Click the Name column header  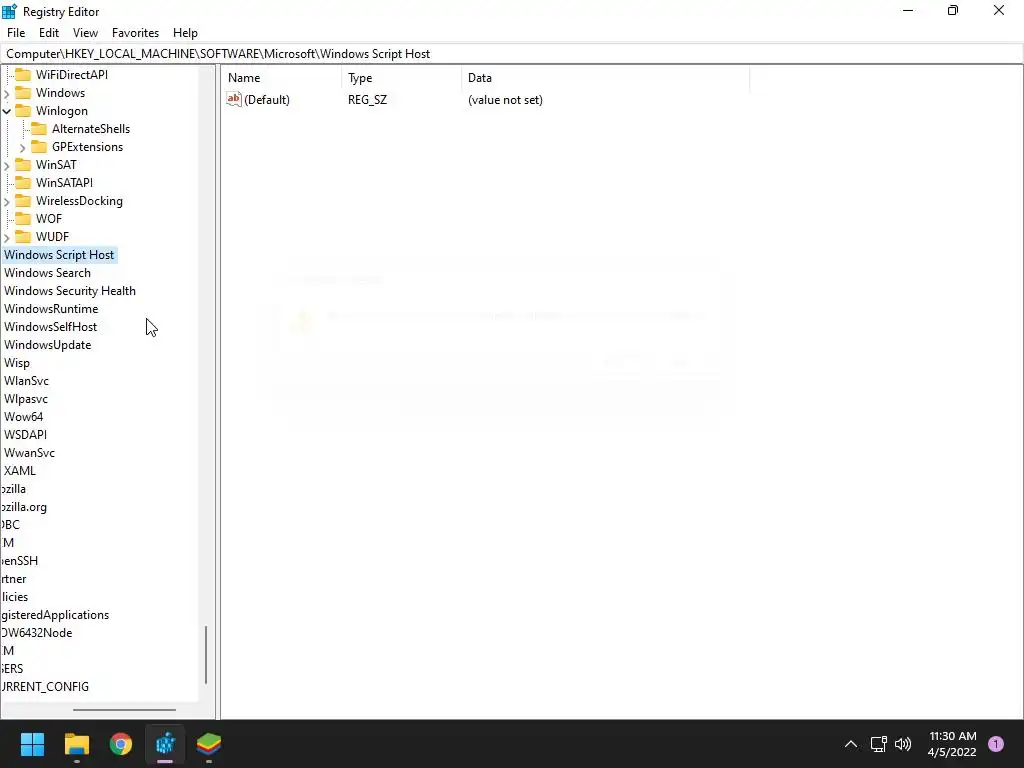[281, 78]
